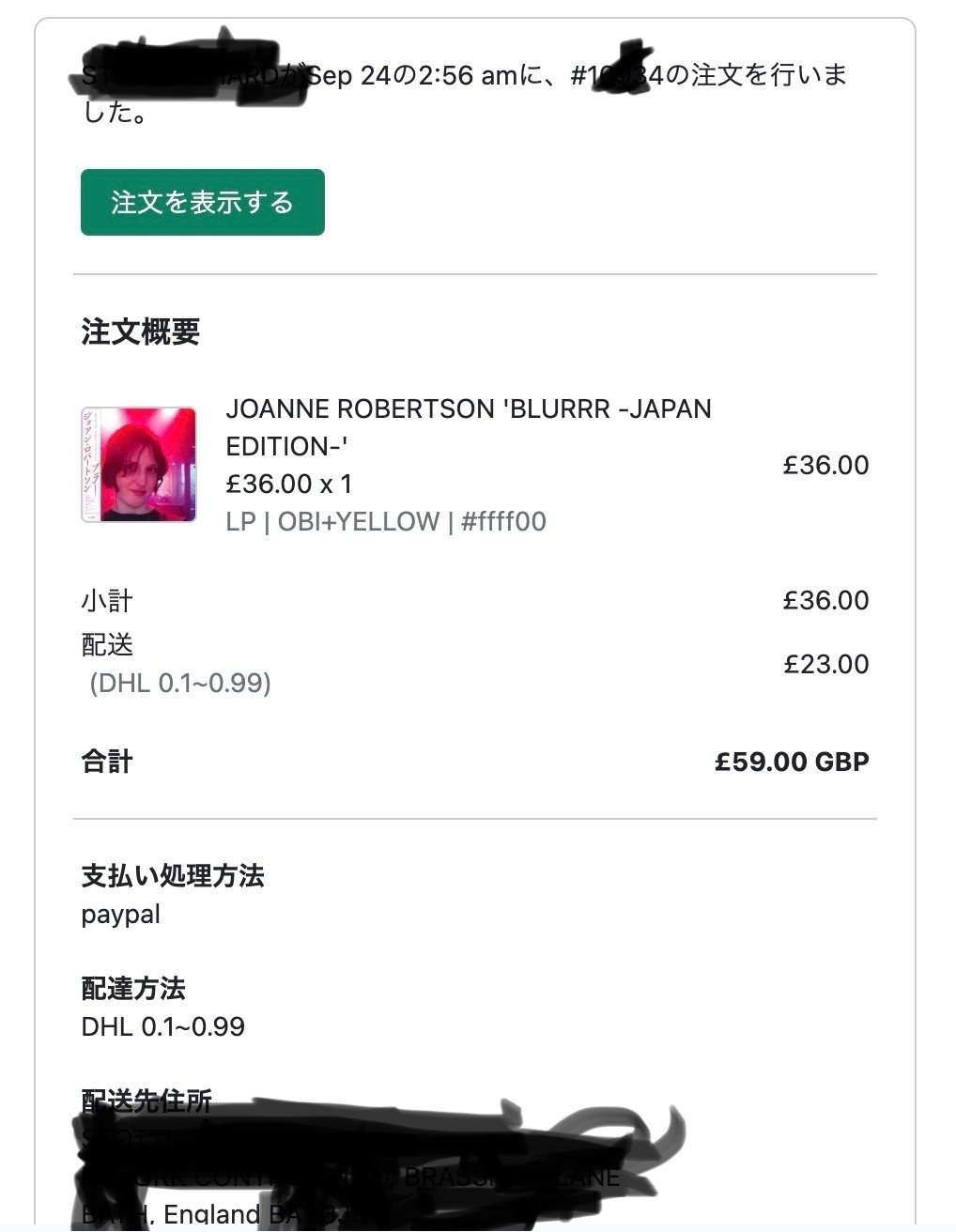Click the 合計 total label
The height and width of the screenshot is (1232, 956).
pyautogui.click(x=107, y=761)
